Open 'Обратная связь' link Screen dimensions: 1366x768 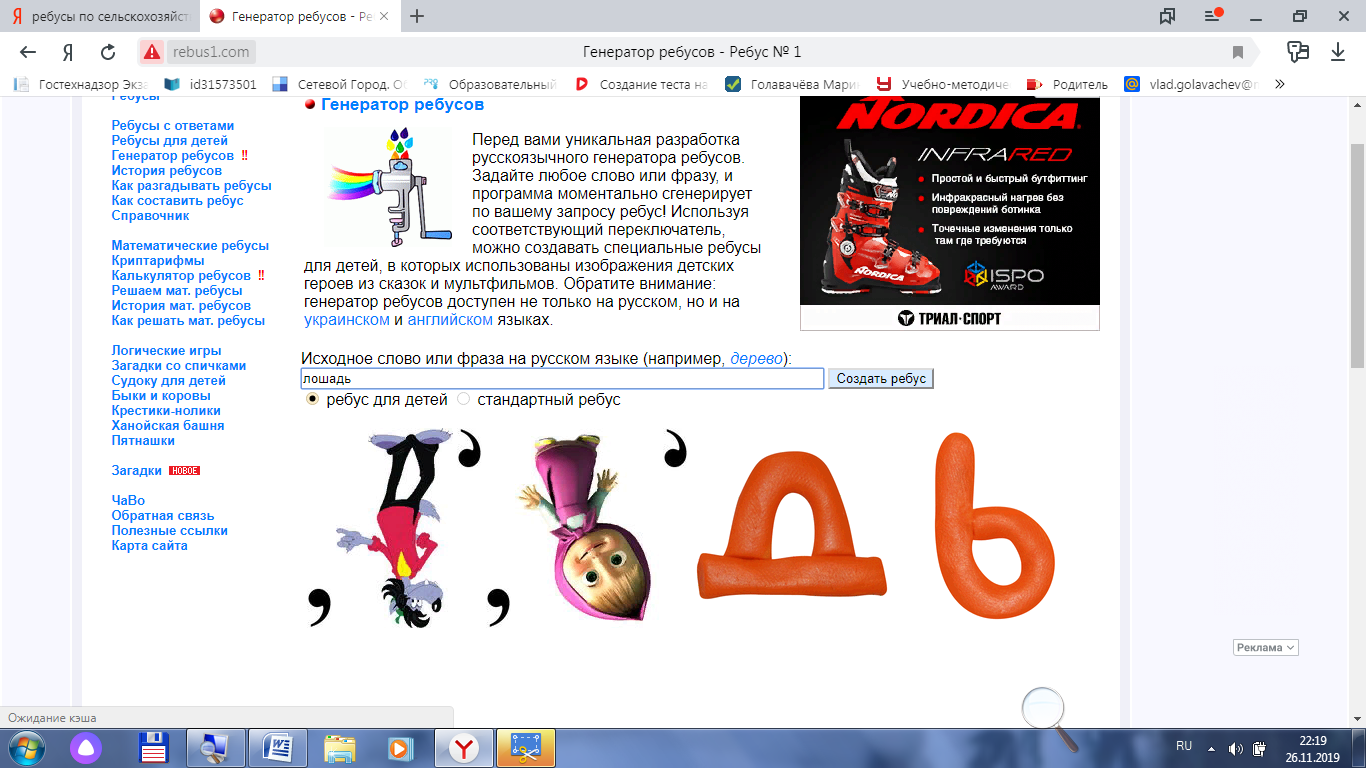click(x=163, y=516)
